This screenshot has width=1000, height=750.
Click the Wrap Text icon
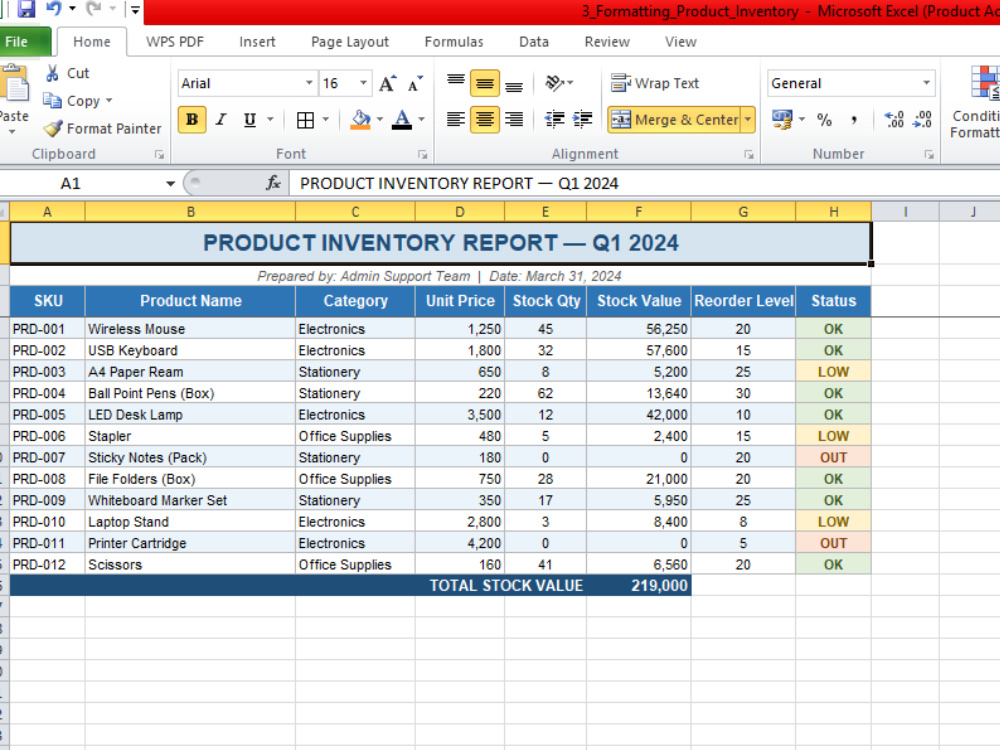coord(621,83)
